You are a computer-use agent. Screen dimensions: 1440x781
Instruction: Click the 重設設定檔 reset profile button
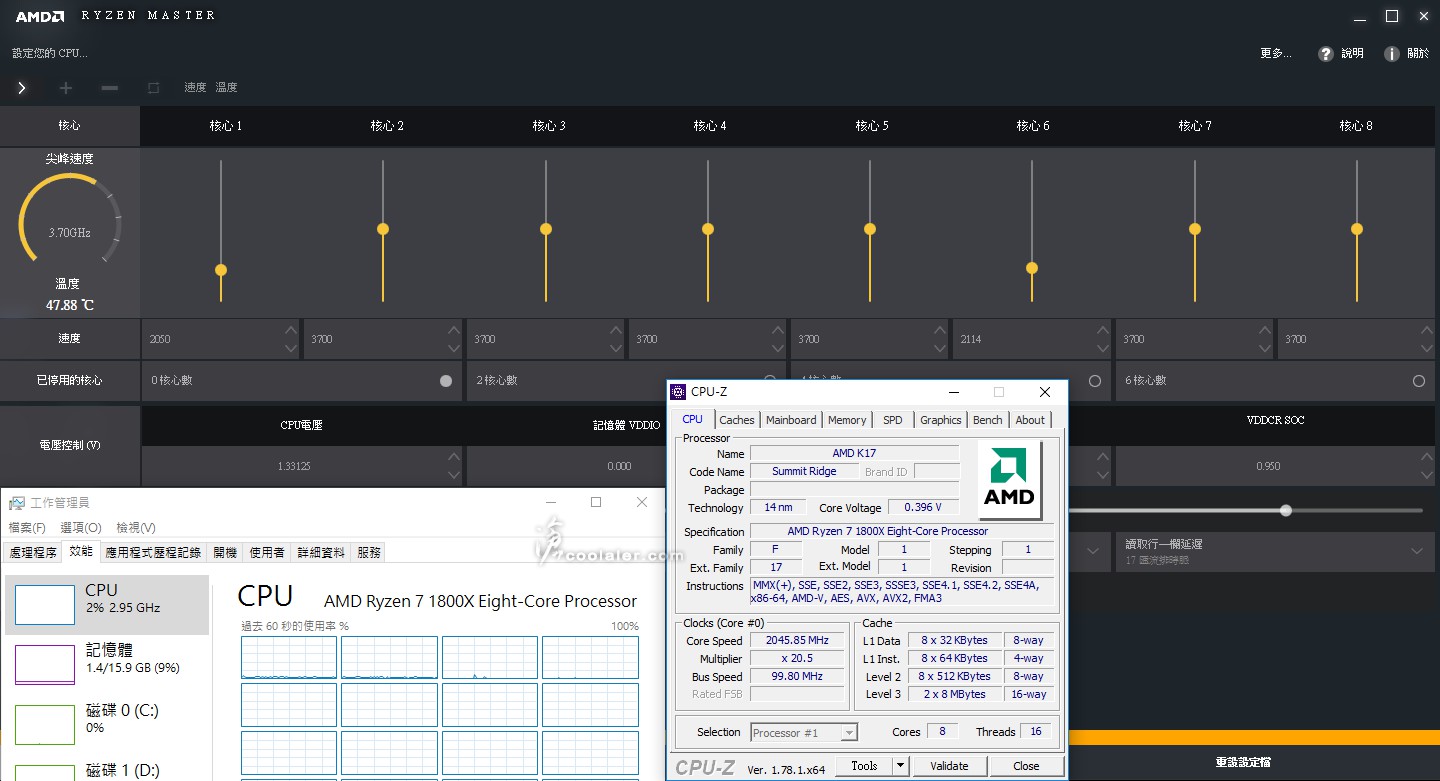(x=1243, y=762)
